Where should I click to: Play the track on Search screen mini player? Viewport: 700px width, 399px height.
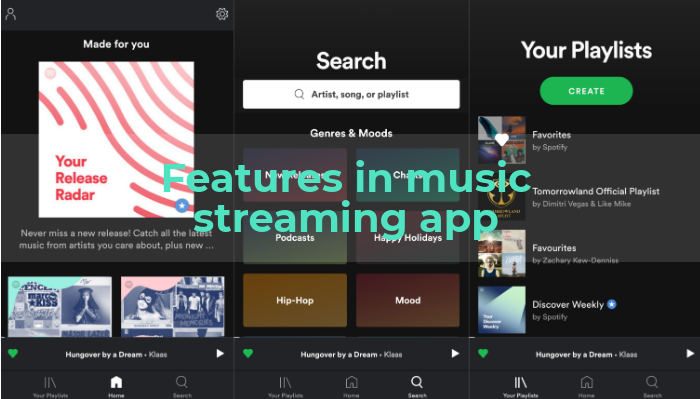[455, 353]
